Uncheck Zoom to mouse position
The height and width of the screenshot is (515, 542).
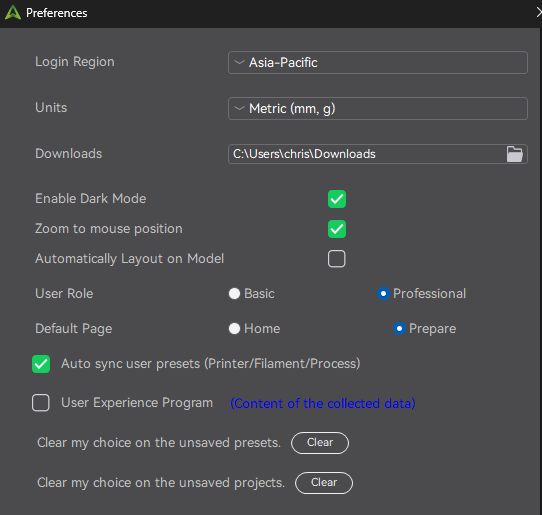tap(337, 229)
